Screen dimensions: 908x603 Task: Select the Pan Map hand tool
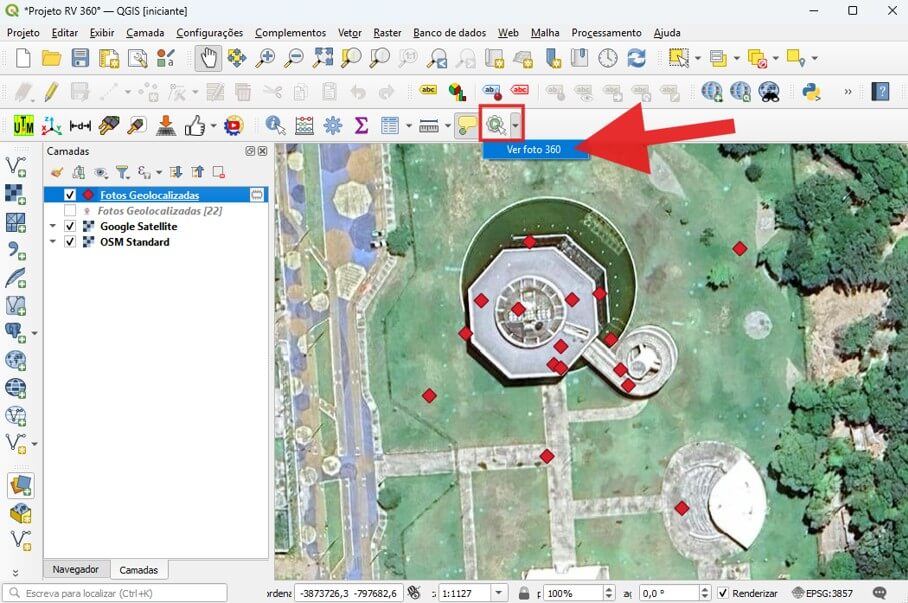coord(208,59)
